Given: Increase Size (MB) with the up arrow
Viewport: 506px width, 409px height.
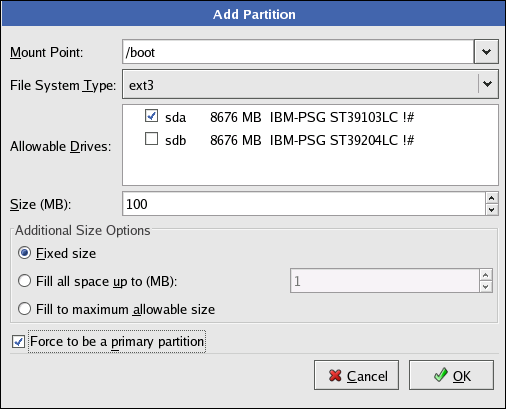Looking at the screenshot, I should (x=492, y=198).
